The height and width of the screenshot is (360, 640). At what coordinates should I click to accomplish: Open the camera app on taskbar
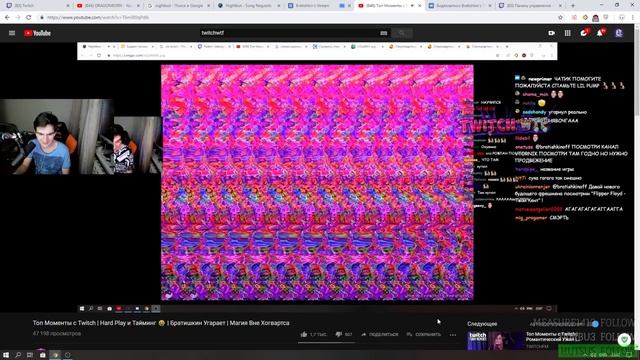click(x=42, y=355)
